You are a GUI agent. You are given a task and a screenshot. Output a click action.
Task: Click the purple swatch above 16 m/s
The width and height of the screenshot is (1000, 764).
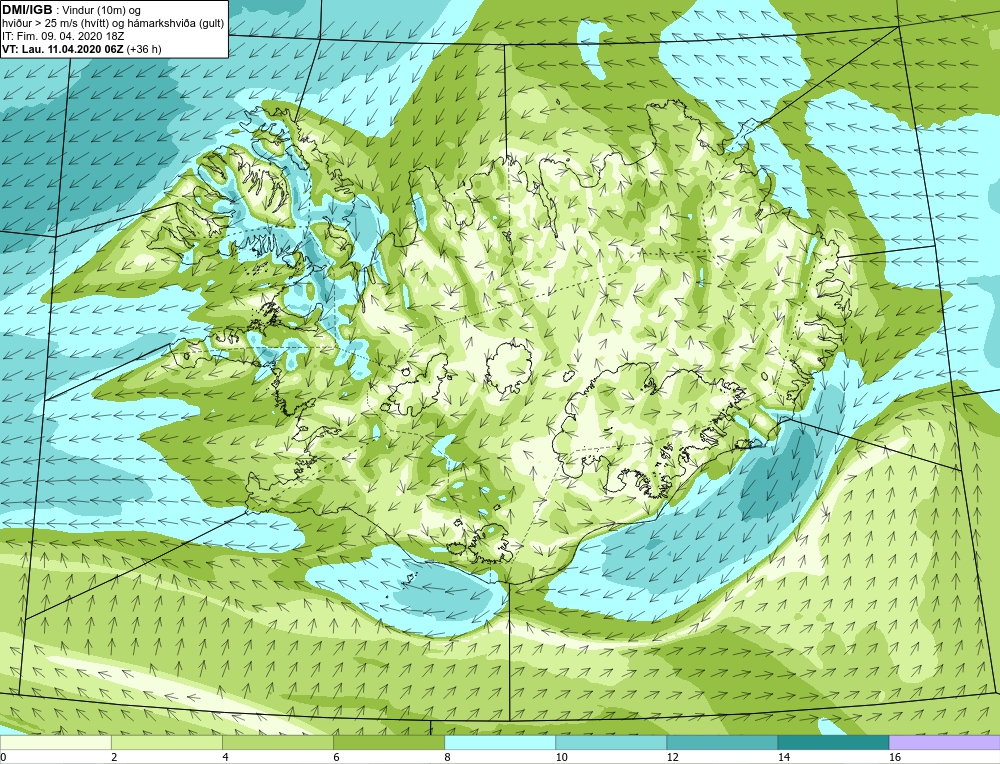(x=945, y=742)
